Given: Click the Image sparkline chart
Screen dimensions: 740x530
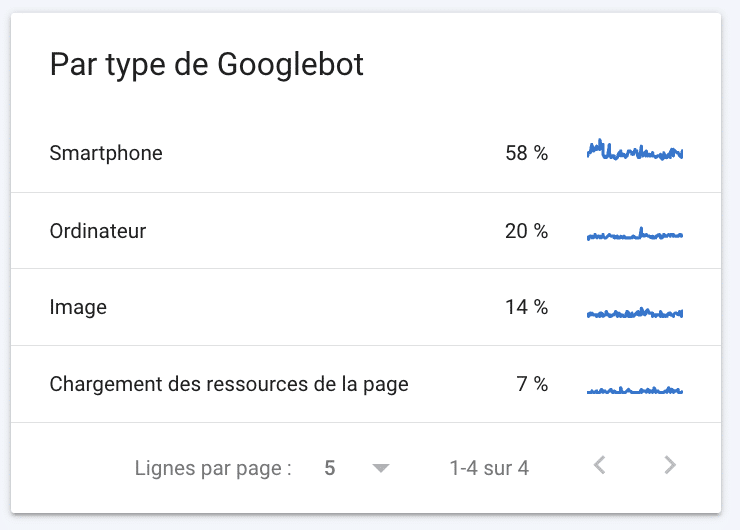Looking at the screenshot, I should click(635, 312).
